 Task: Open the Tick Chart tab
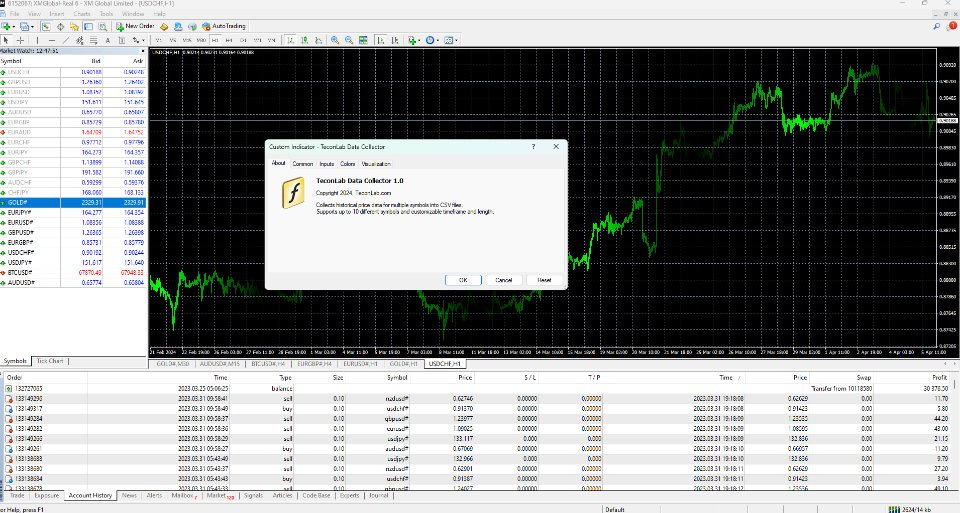[x=50, y=361]
